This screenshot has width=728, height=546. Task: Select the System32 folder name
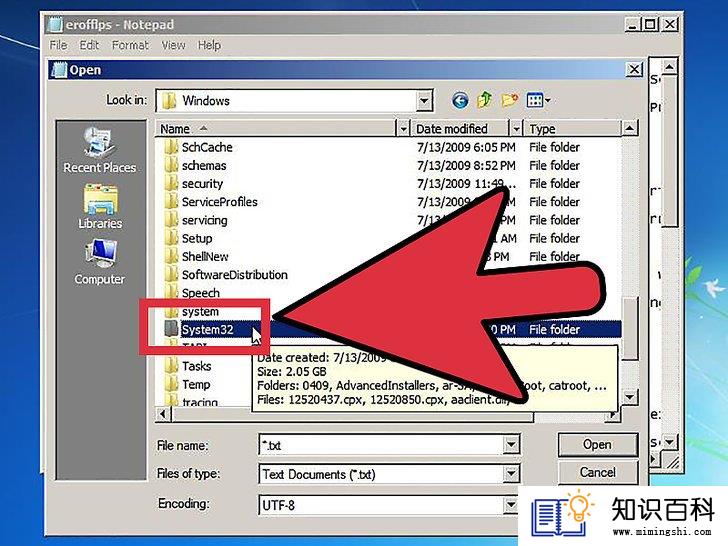pos(207,329)
